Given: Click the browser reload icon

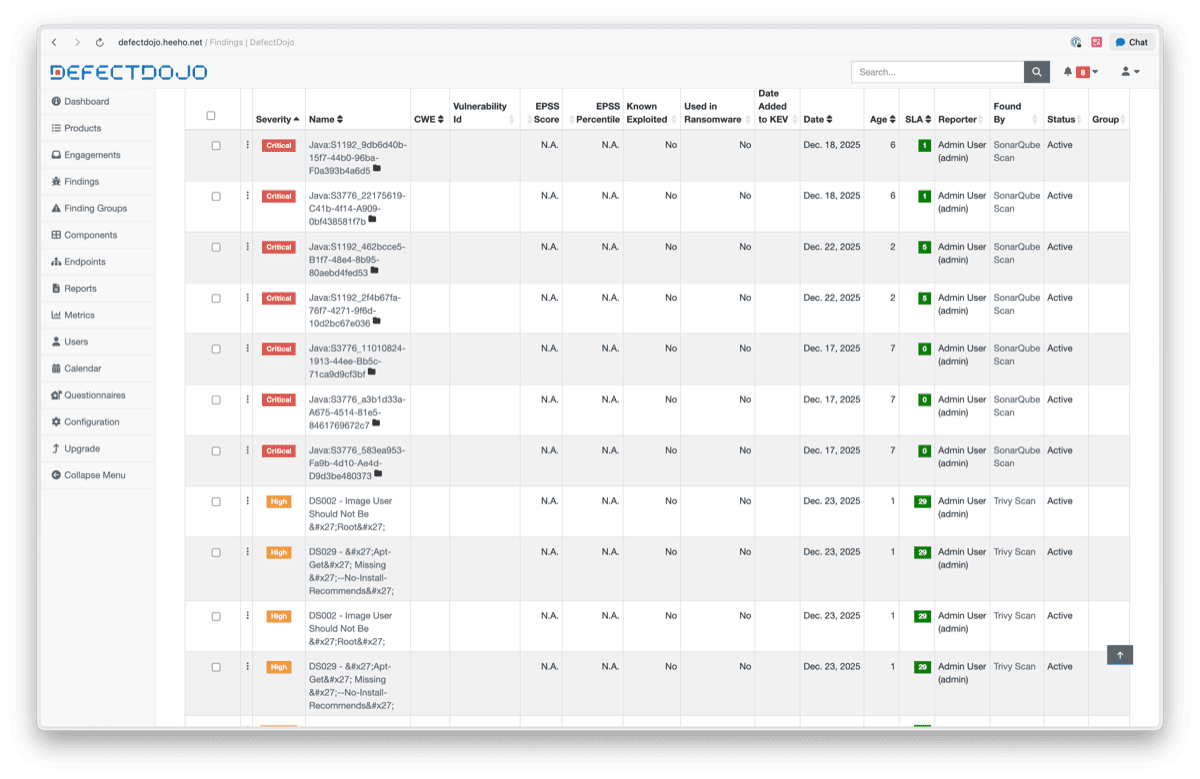Looking at the screenshot, I should tap(99, 42).
